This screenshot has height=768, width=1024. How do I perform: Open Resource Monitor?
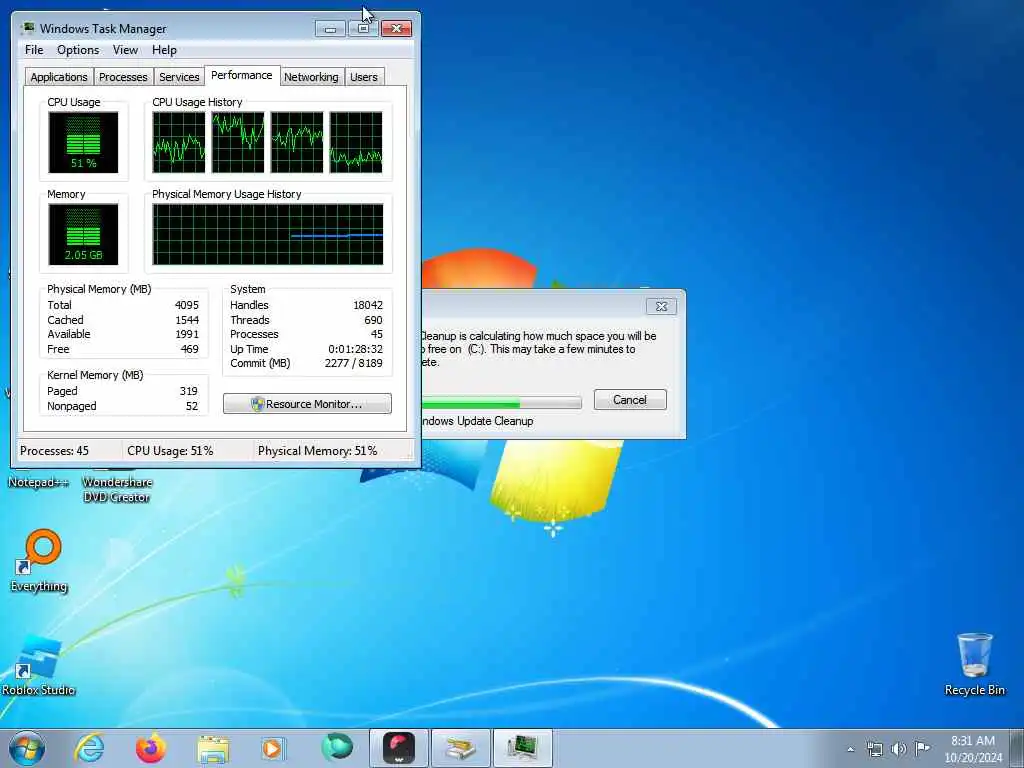[307, 404]
